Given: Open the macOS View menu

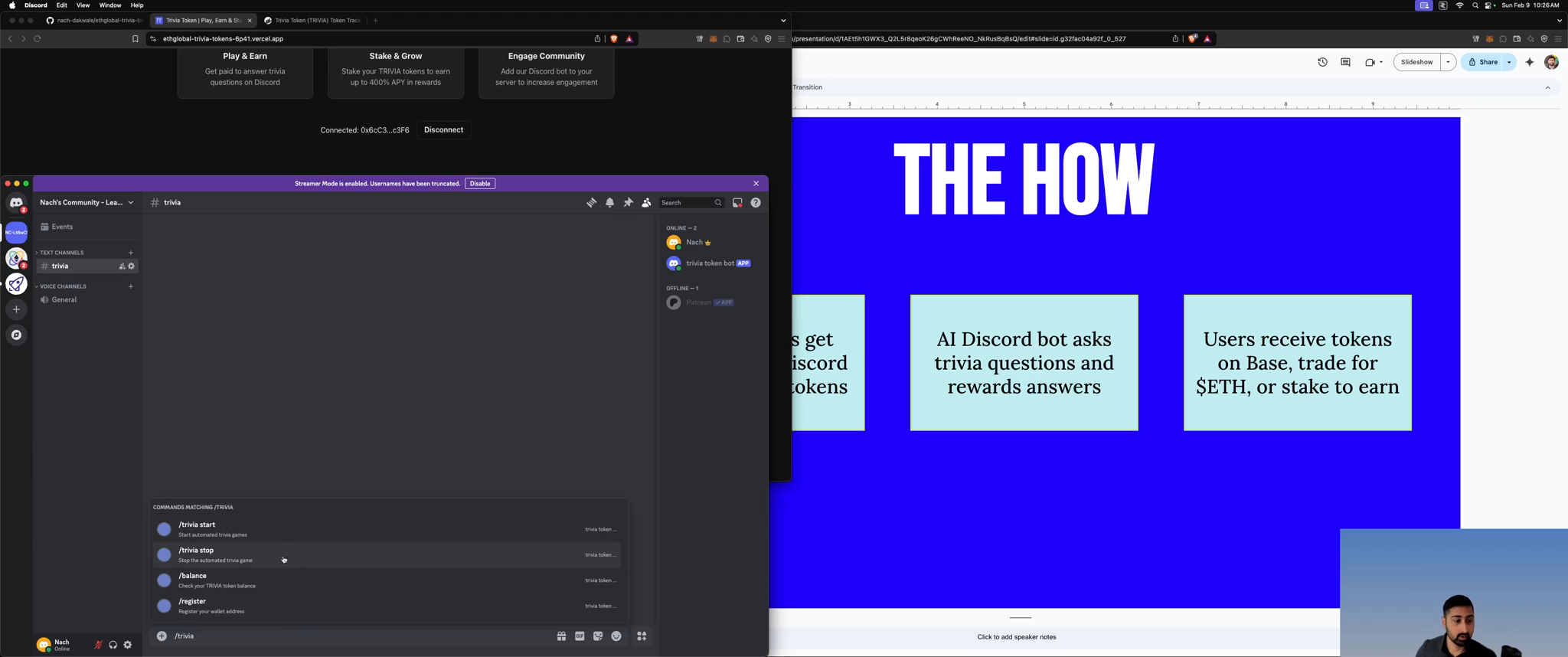Looking at the screenshot, I should 83,5.
